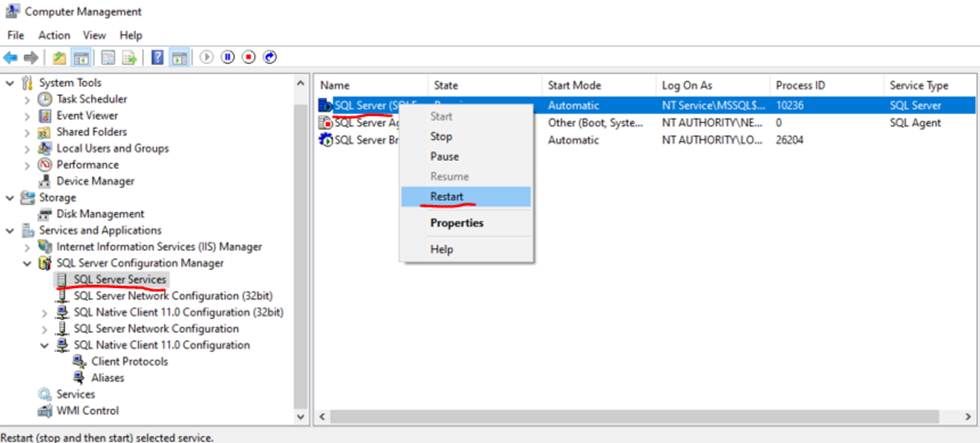Expand Internet Information Services (IIS) Manager node
980x443 pixels.
(x=27, y=247)
